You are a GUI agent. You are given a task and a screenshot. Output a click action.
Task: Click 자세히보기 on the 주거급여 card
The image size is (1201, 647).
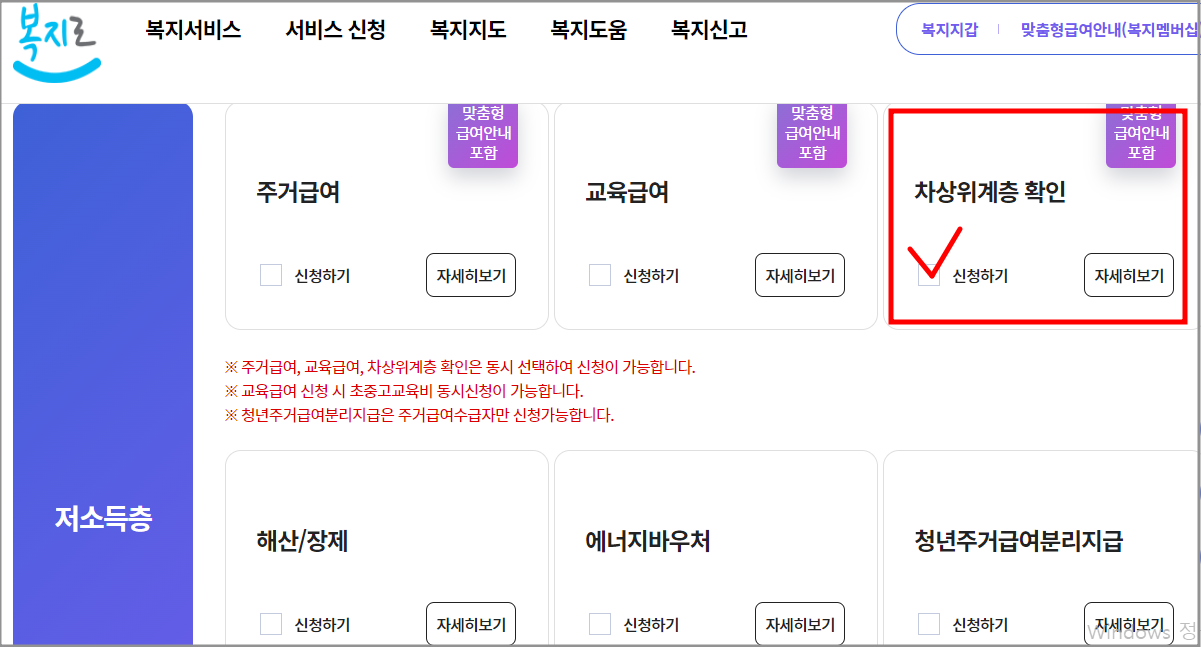(471, 274)
